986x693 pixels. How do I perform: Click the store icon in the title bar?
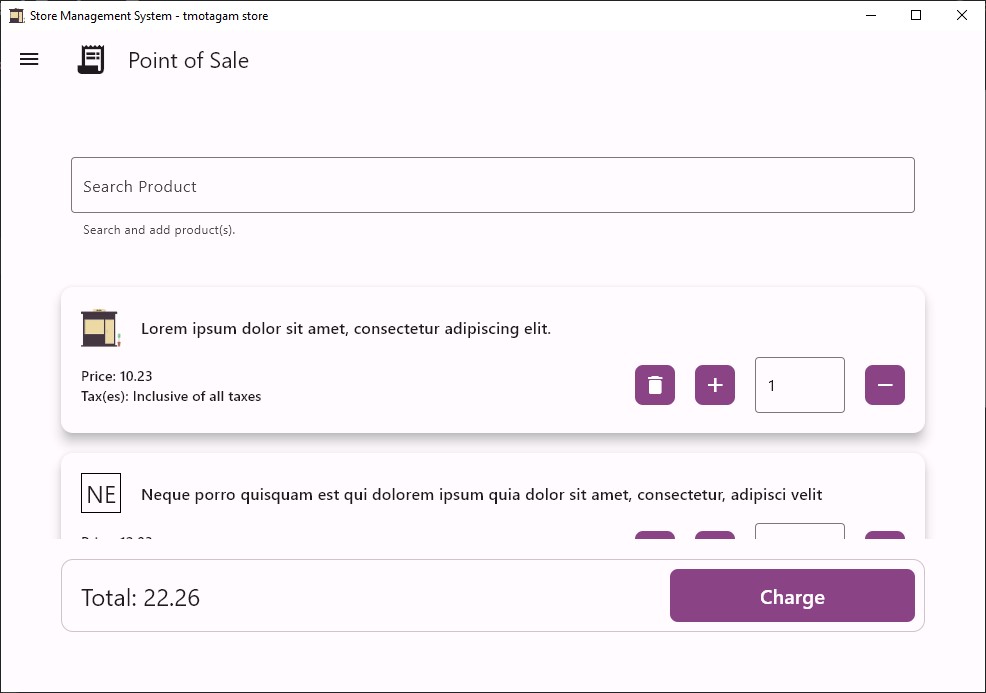pyautogui.click(x=16, y=15)
